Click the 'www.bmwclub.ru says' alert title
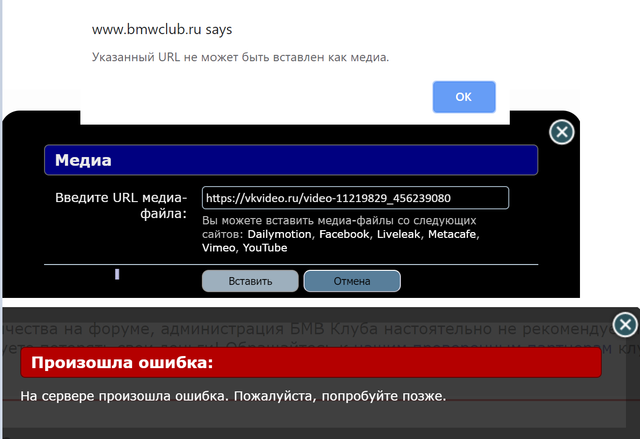Screen dimensions: 640x439 pos(162,29)
